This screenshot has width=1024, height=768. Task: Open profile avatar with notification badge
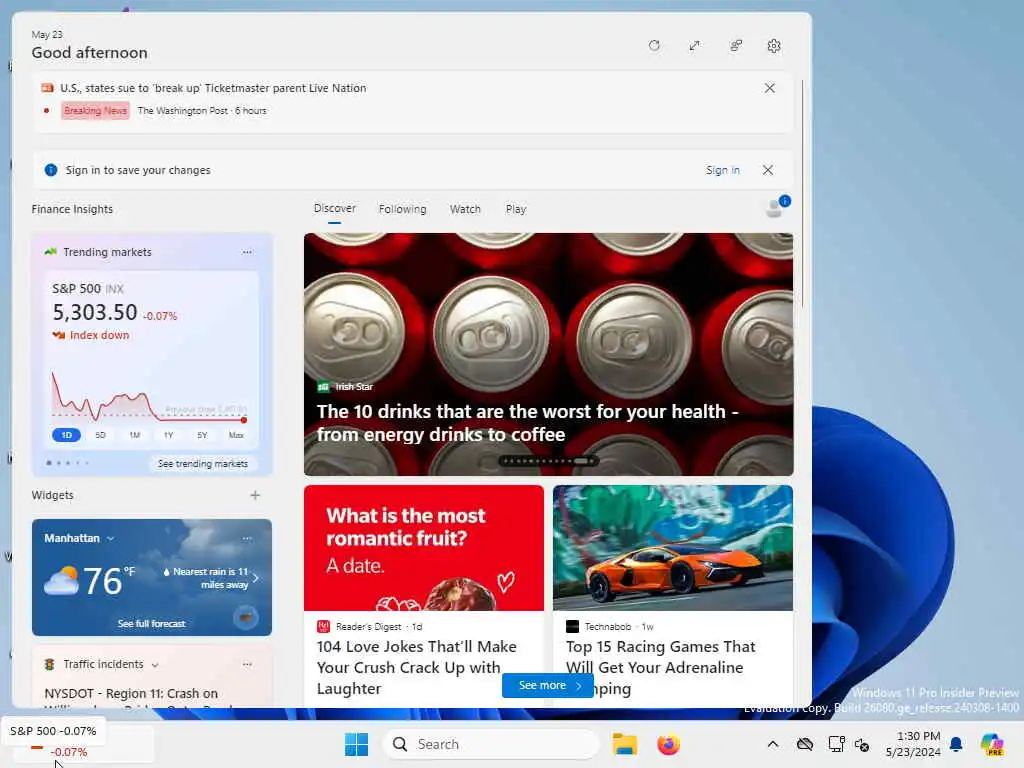[x=776, y=207]
